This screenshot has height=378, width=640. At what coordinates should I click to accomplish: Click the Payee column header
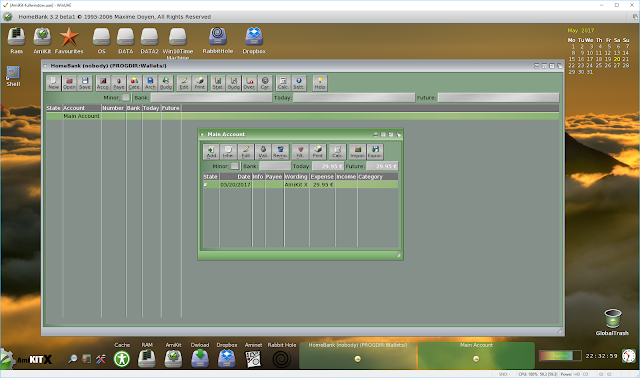click(274, 177)
